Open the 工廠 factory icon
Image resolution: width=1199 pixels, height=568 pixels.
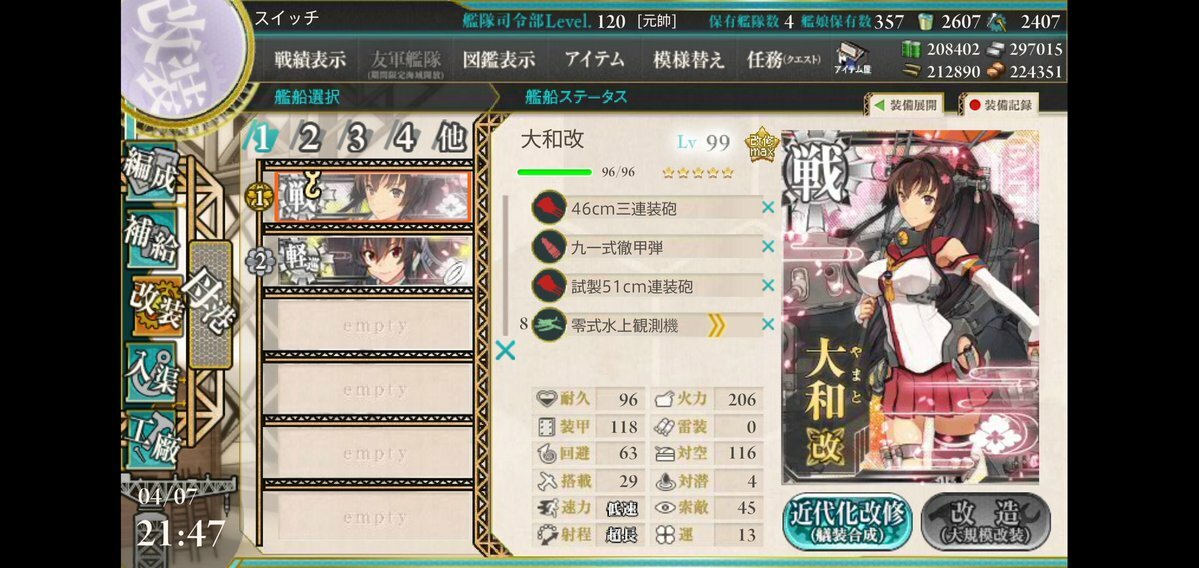[x=151, y=440]
